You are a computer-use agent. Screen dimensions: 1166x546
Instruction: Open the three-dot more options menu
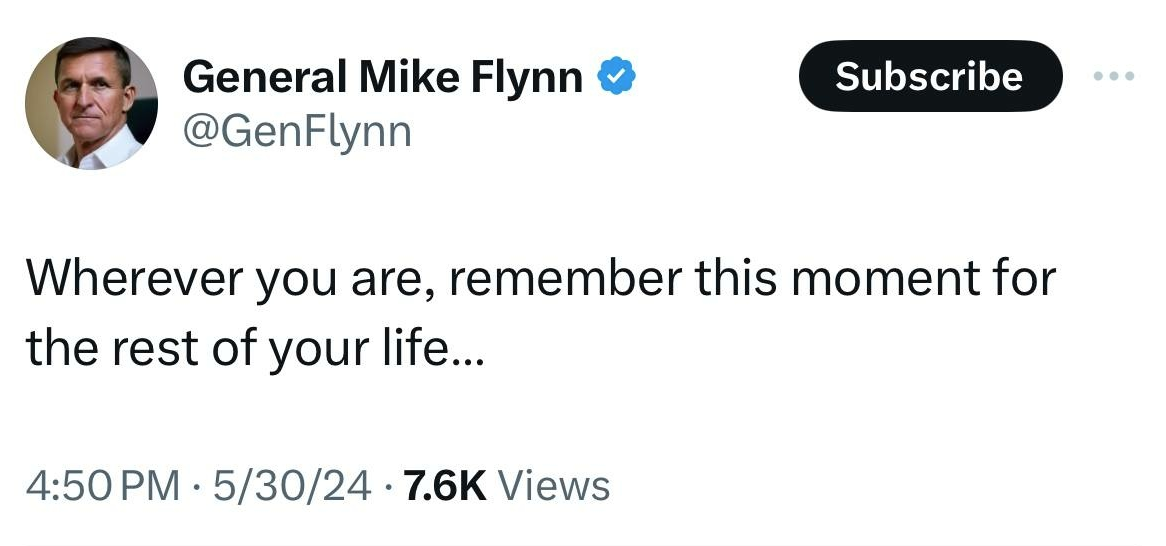1115,77
